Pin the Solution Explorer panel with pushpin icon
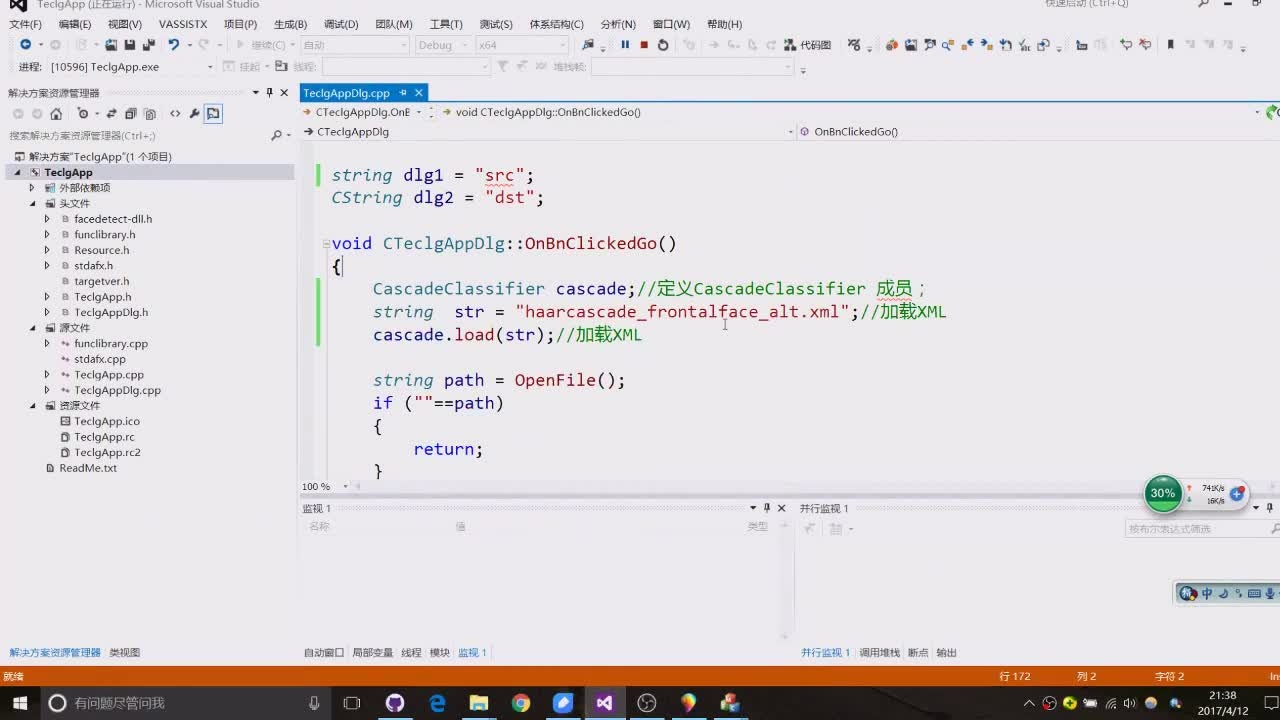The image size is (1280, 720). click(269, 92)
